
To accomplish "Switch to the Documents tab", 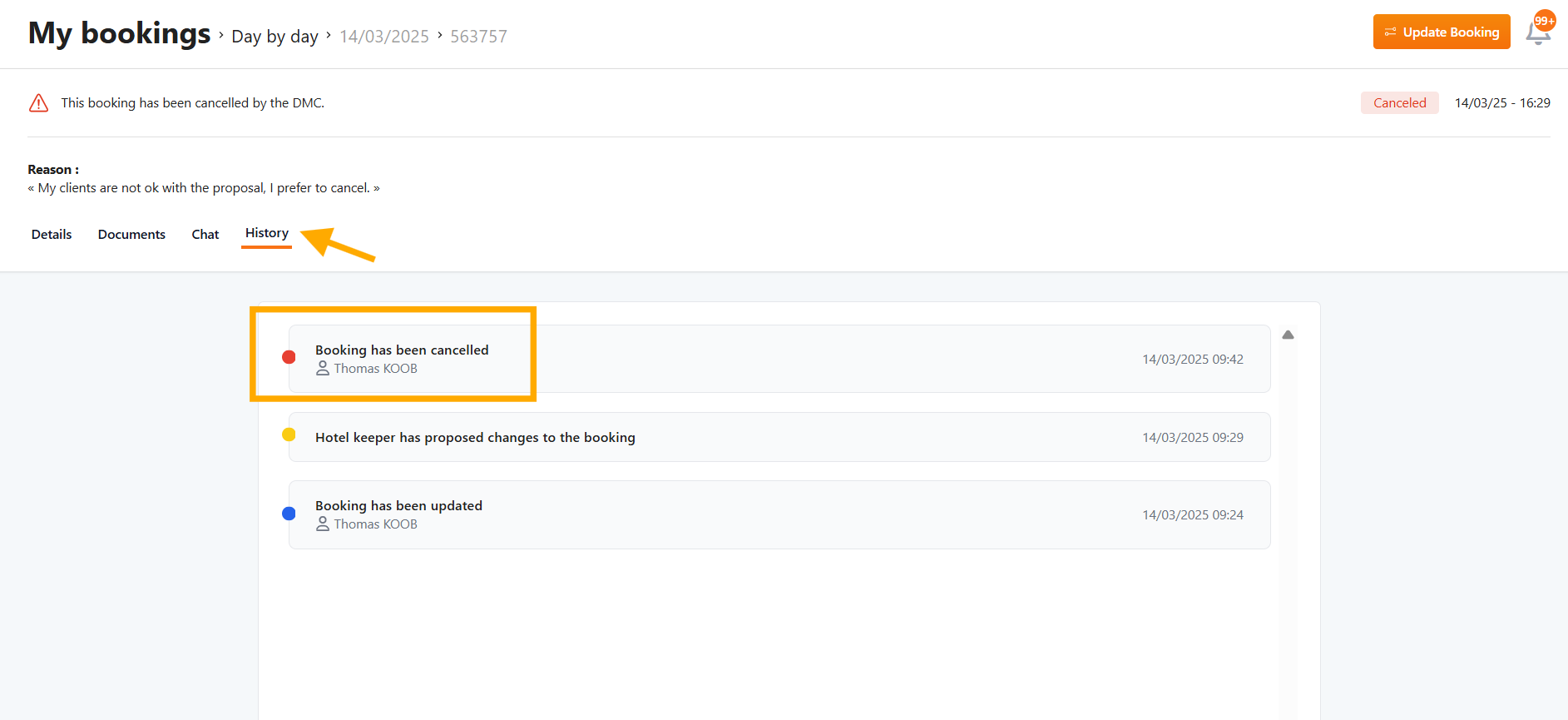I will [131, 235].
